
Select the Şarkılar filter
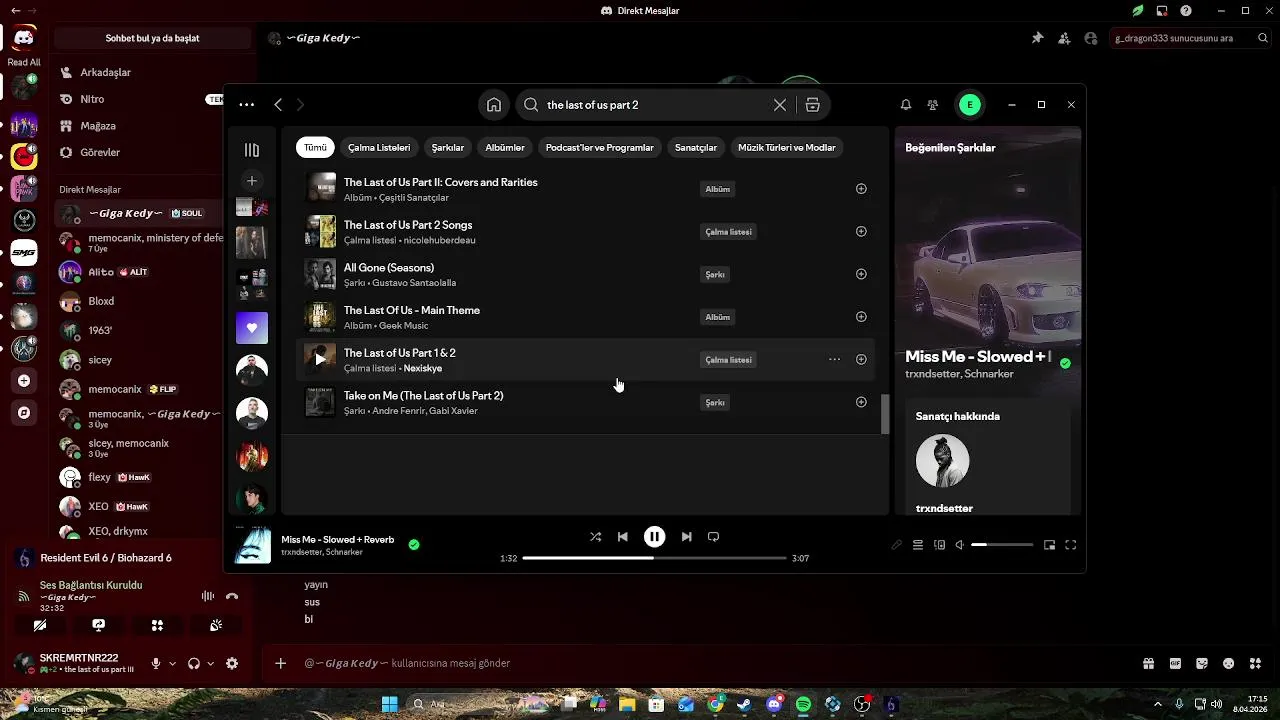448,147
